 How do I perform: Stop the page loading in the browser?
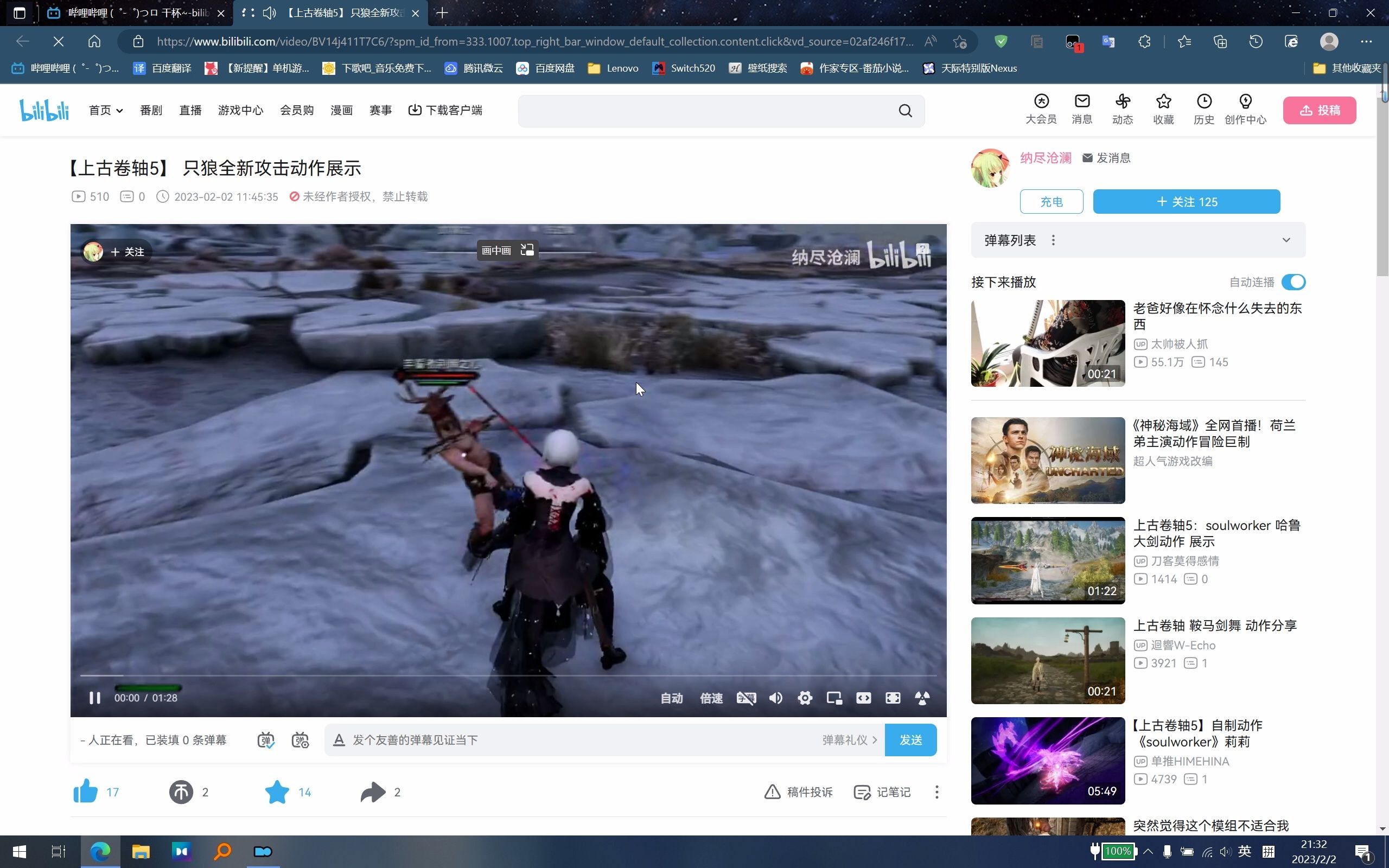(58, 41)
